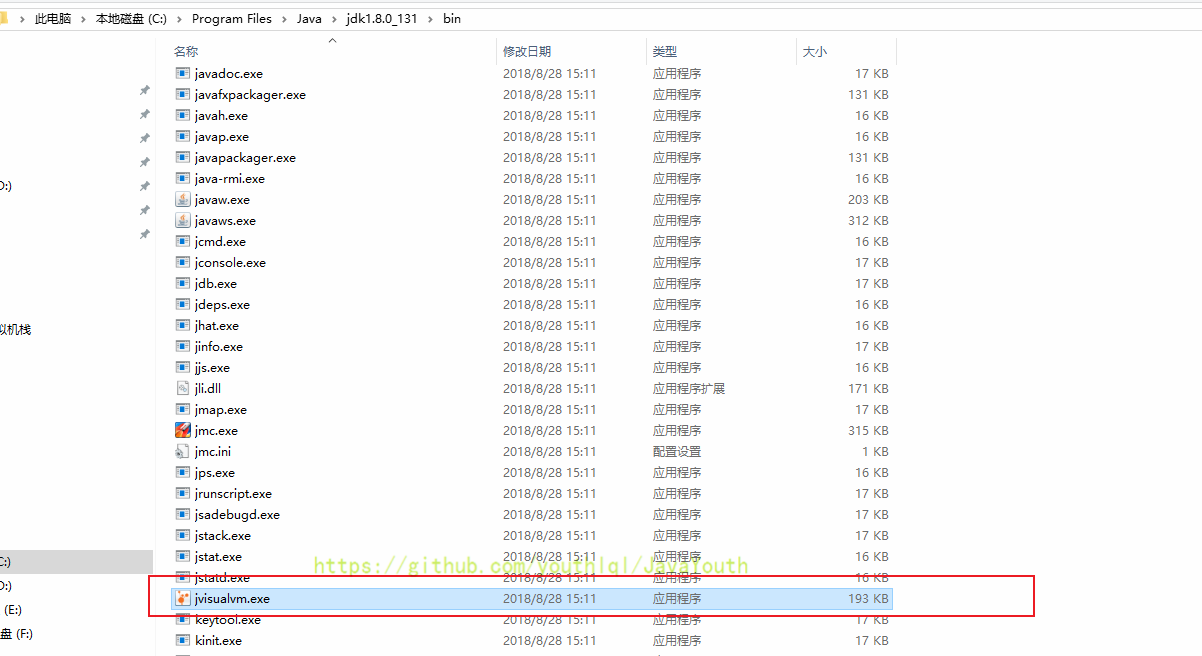Click the jmap.exe file icon
Viewport: 1202px width, 656px height.
coord(182,409)
